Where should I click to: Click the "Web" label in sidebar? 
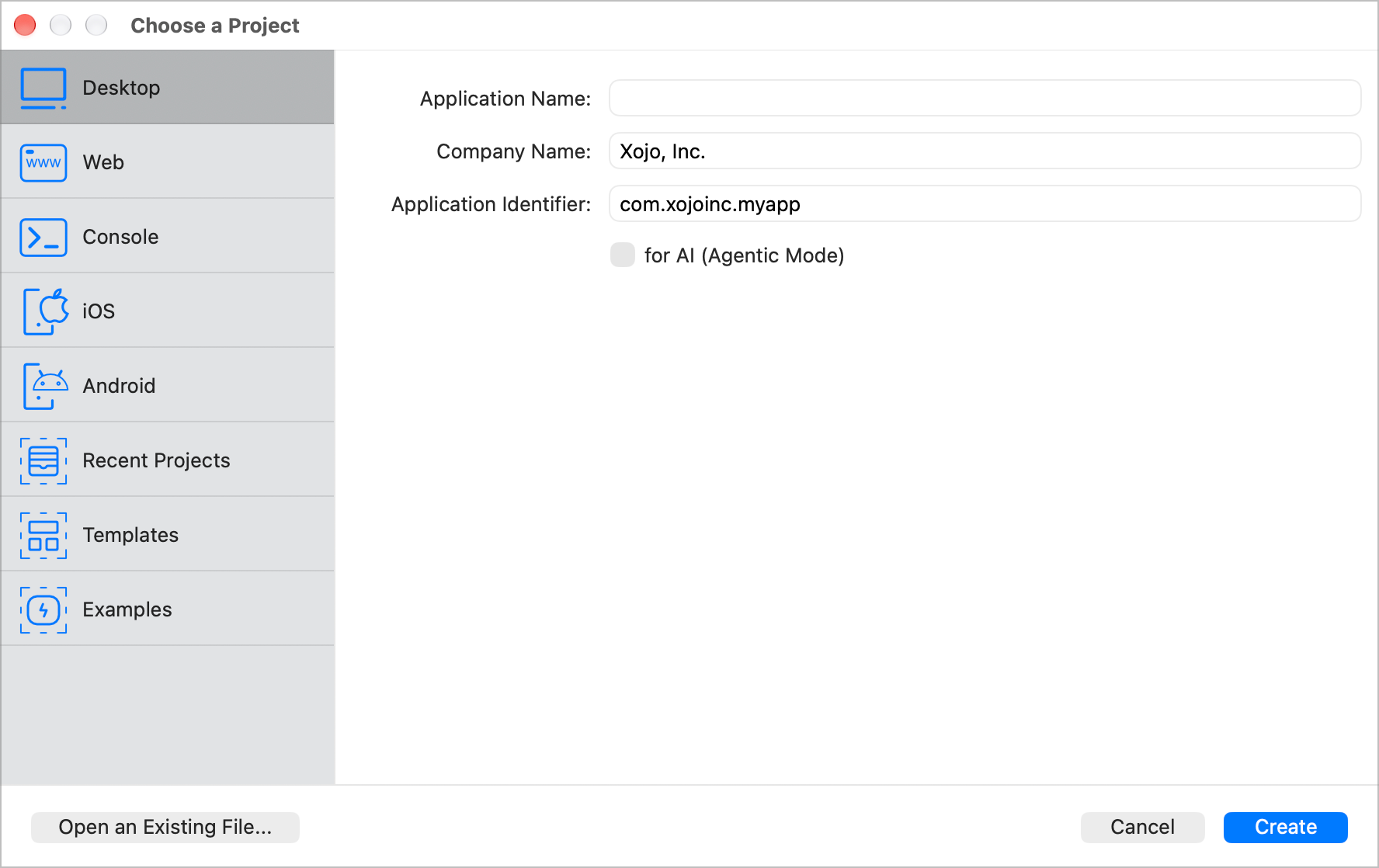(103, 162)
